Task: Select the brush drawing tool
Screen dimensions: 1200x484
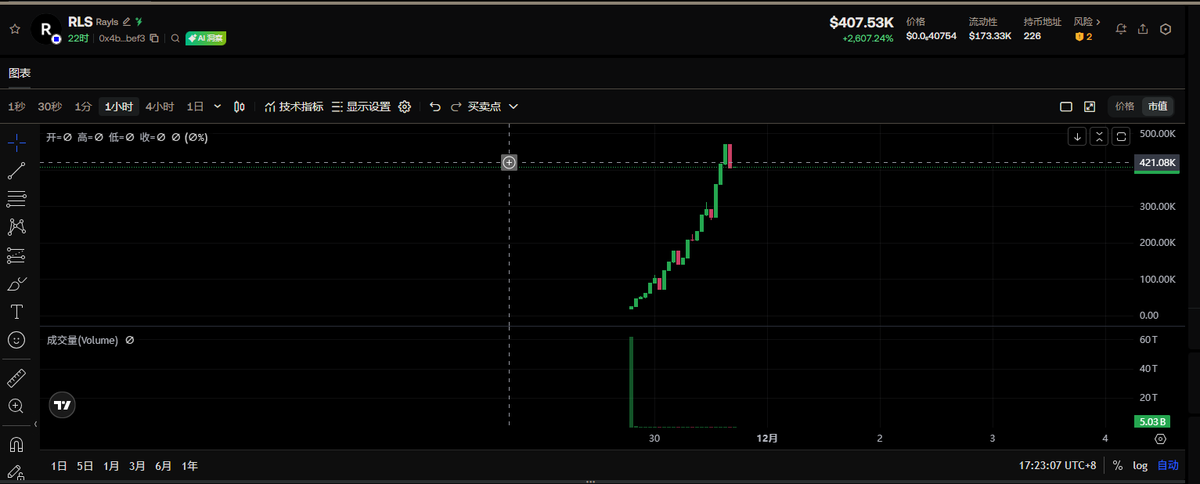Action: click(16, 283)
